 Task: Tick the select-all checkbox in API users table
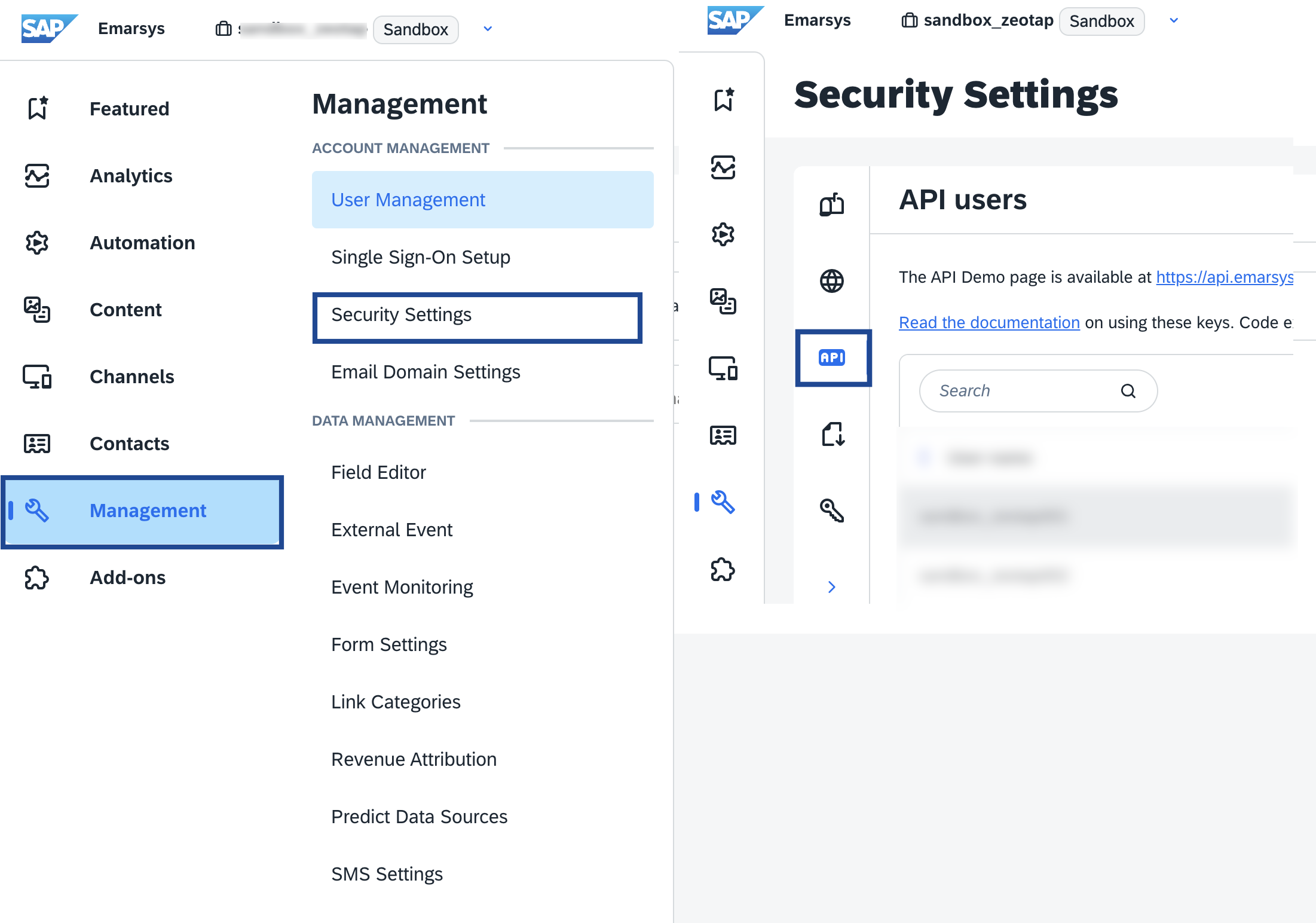(923, 458)
